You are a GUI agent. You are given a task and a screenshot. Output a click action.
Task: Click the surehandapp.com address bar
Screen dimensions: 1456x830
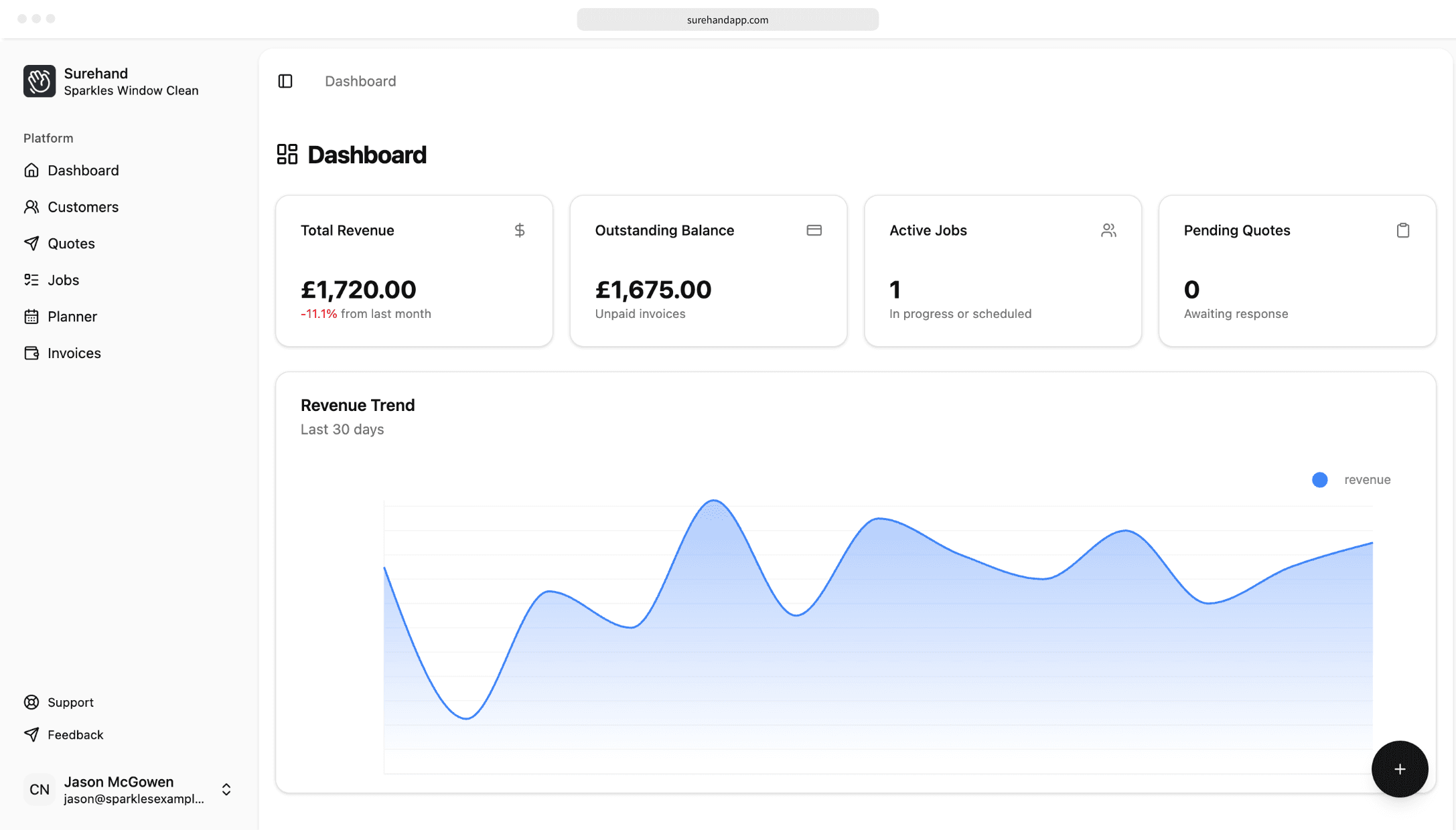click(x=727, y=19)
